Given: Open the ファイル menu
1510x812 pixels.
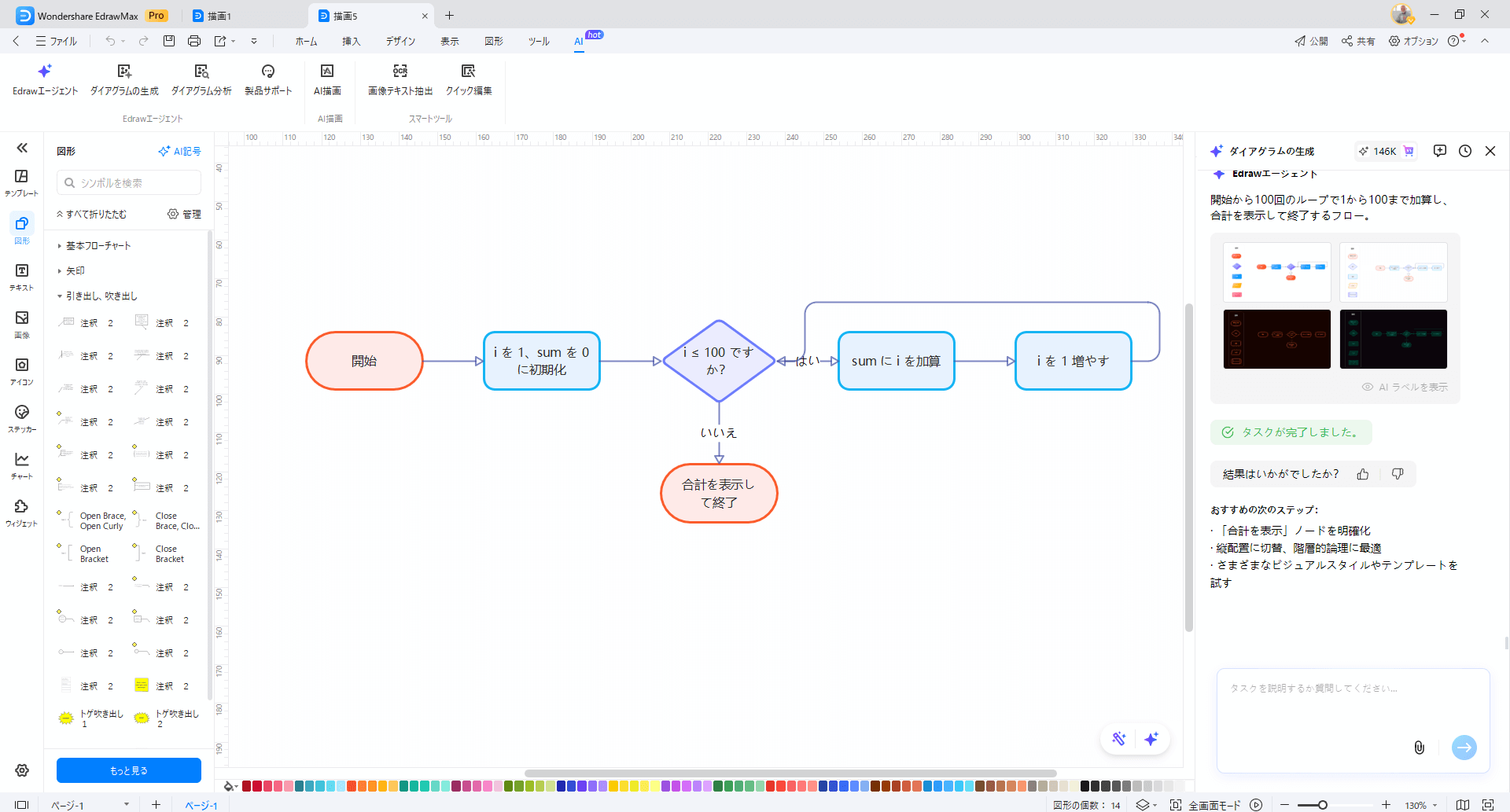Looking at the screenshot, I should tap(57, 41).
